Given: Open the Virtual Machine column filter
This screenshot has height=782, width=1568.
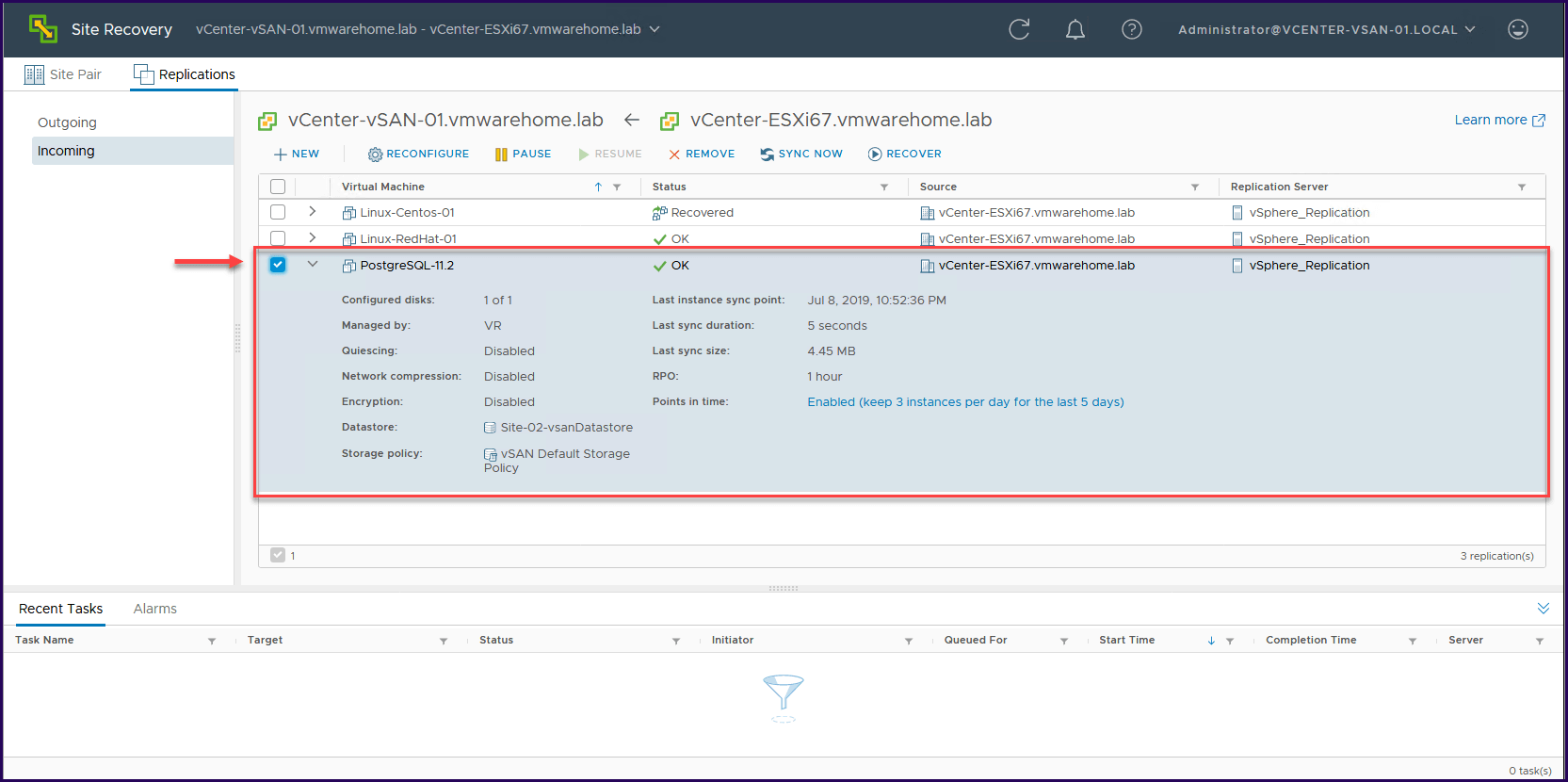Looking at the screenshot, I should tap(617, 187).
